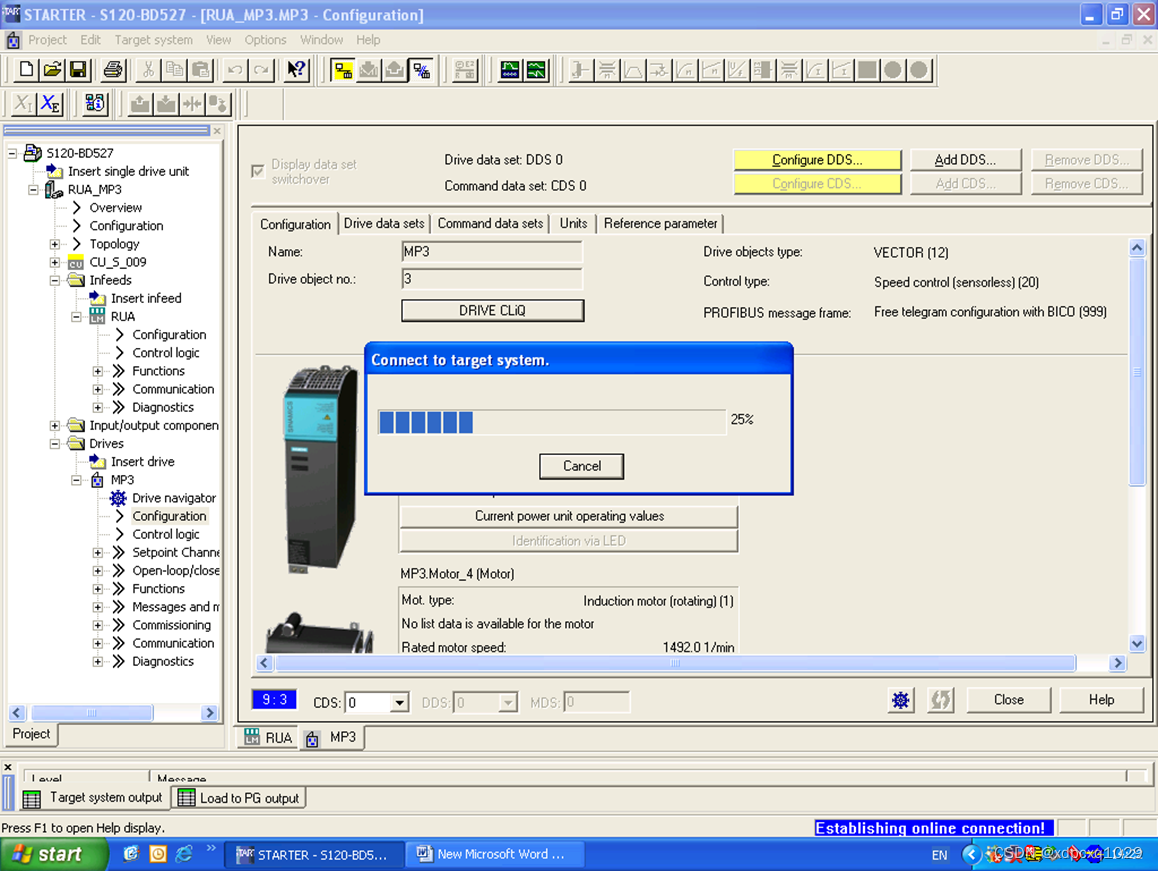The image size is (1158, 871).
Task: Open the DDS dropdown at the bottom
Action: 507,702
